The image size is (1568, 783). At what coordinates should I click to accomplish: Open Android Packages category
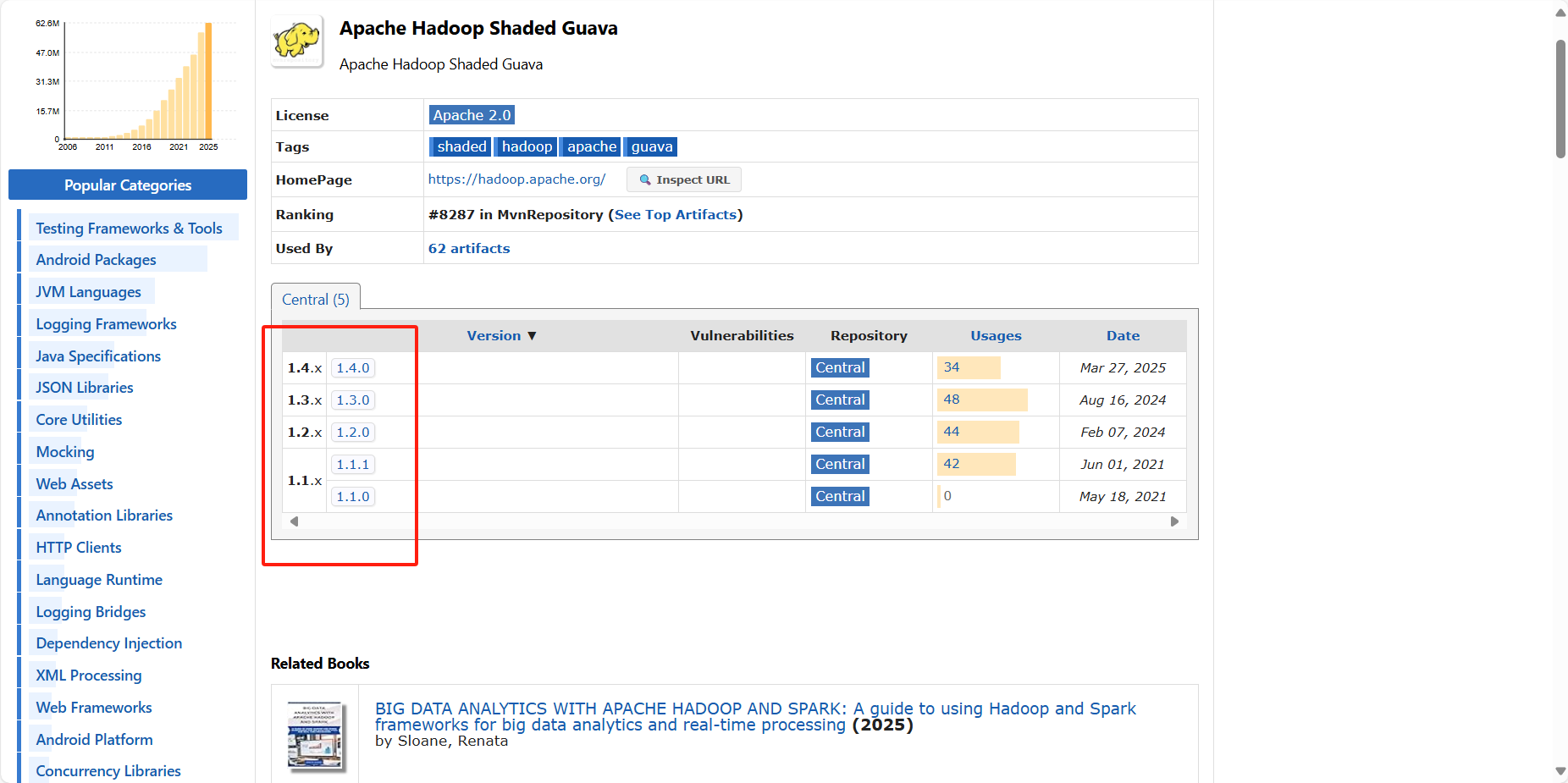coord(96,260)
